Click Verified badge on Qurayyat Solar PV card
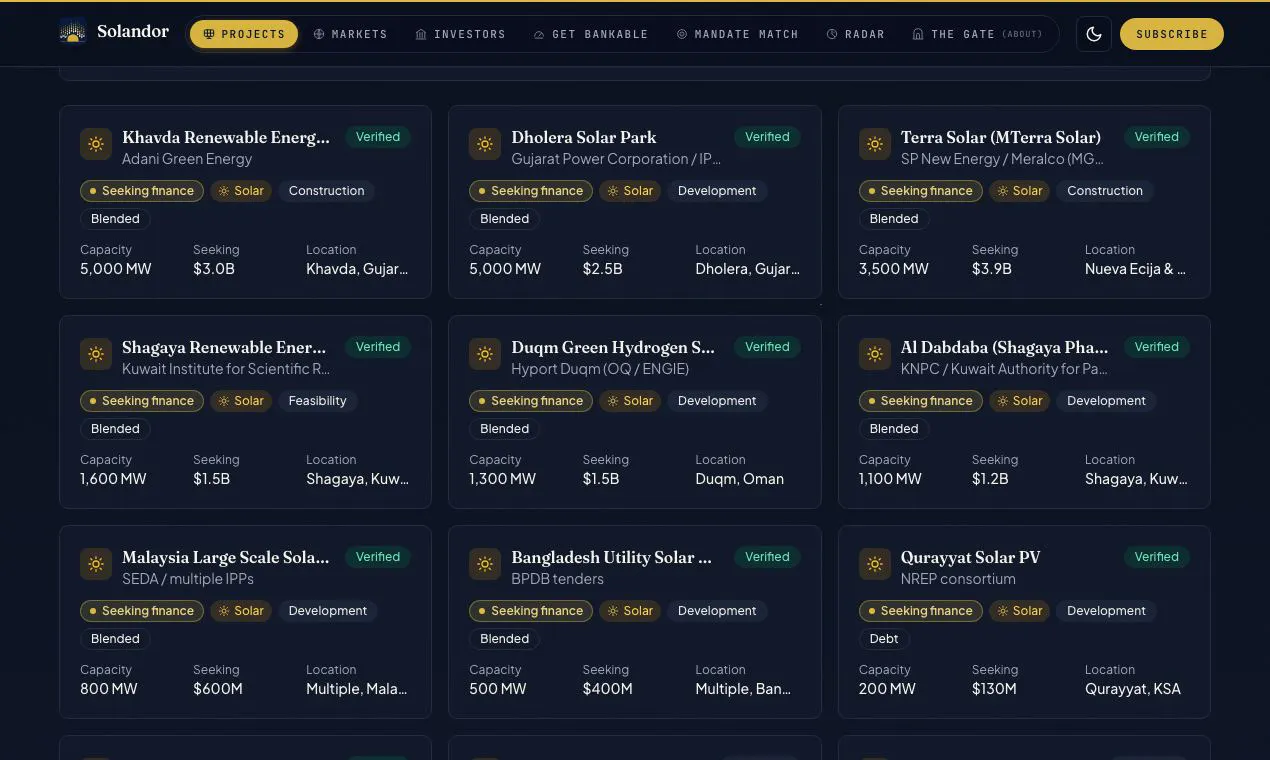 [x=1157, y=557]
